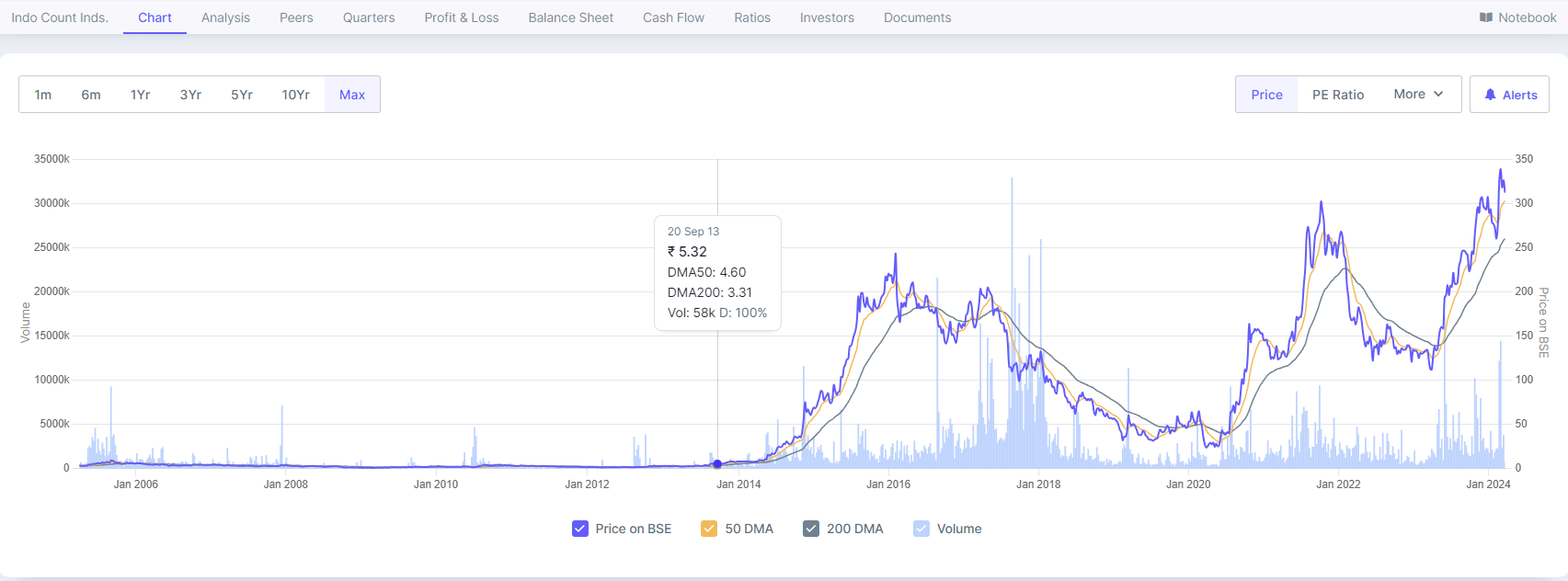This screenshot has width=1568, height=581.
Task: Click the highlighted data point on chart
Action: (x=717, y=464)
